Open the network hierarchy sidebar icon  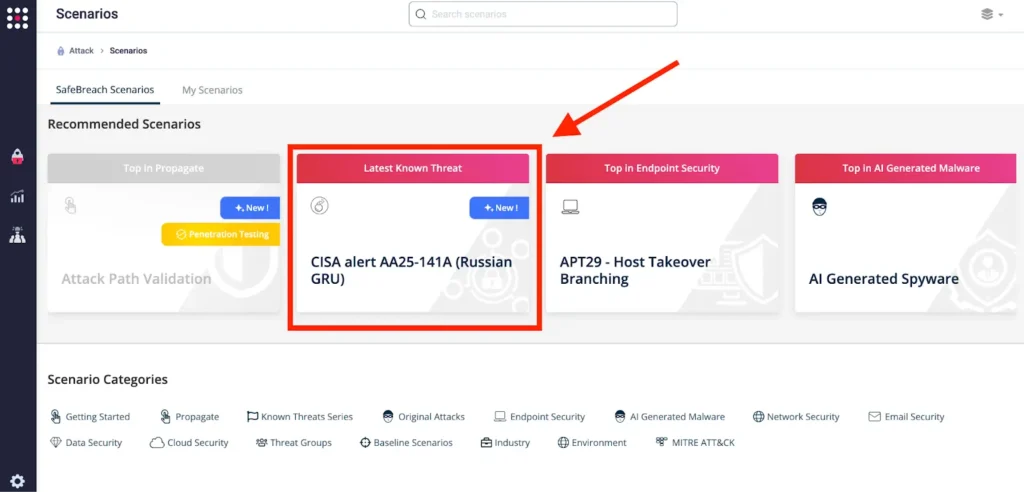[x=17, y=236]
